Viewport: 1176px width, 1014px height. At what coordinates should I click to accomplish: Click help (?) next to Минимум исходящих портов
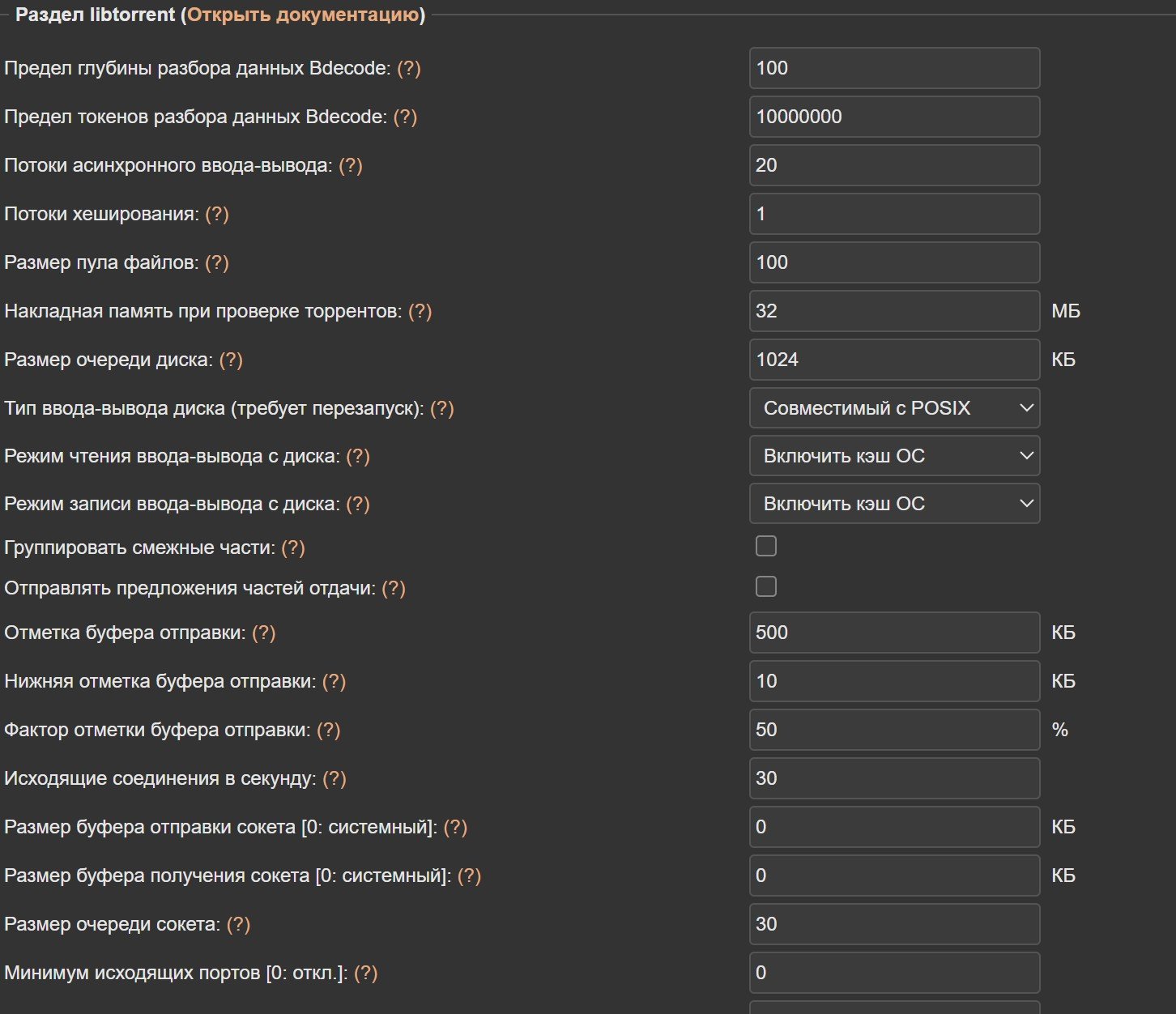(x=366, y=973)
